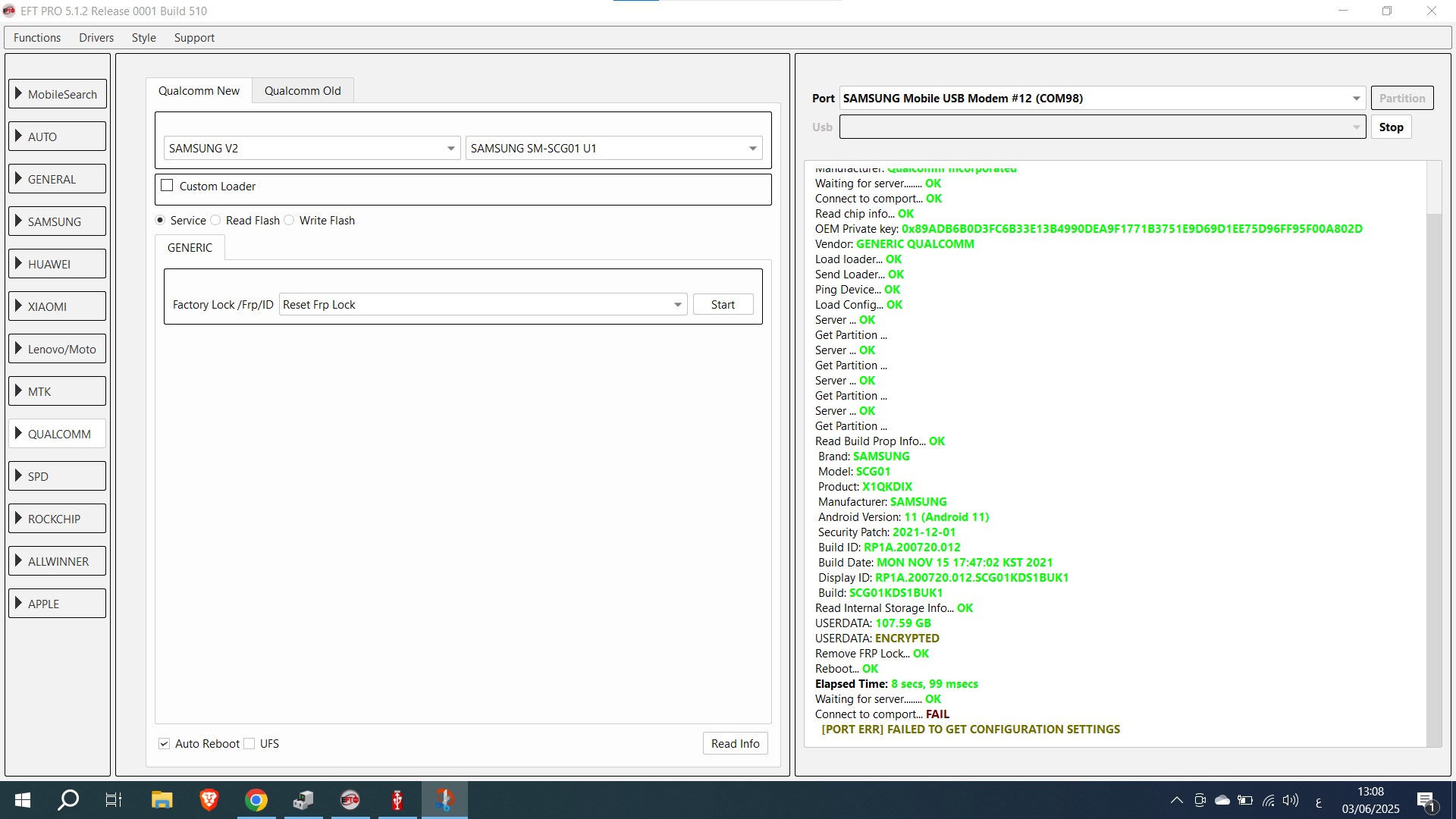Open the active EFT Pro taskbar icon

click(x=444, y=800)
